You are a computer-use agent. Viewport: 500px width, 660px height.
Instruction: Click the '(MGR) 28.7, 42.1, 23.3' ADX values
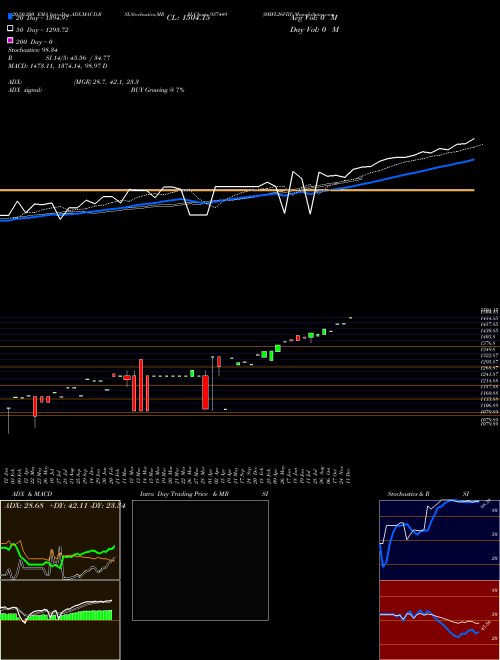click(x=106, y=82)
